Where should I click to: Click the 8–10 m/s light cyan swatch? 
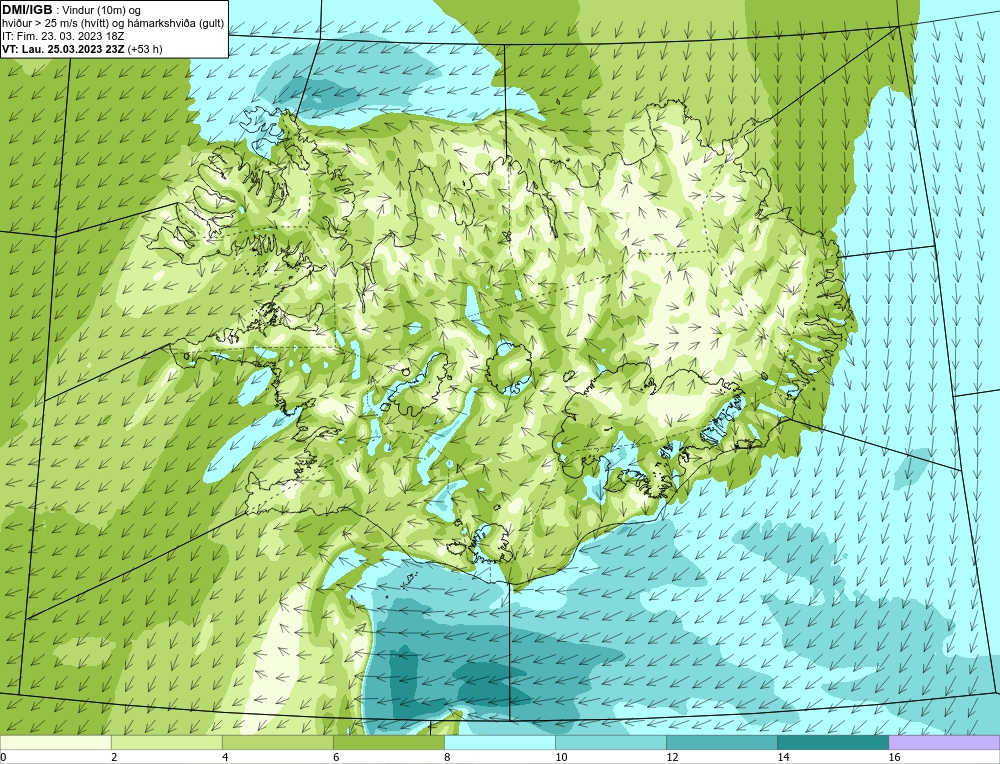click(x=499, y=742)
